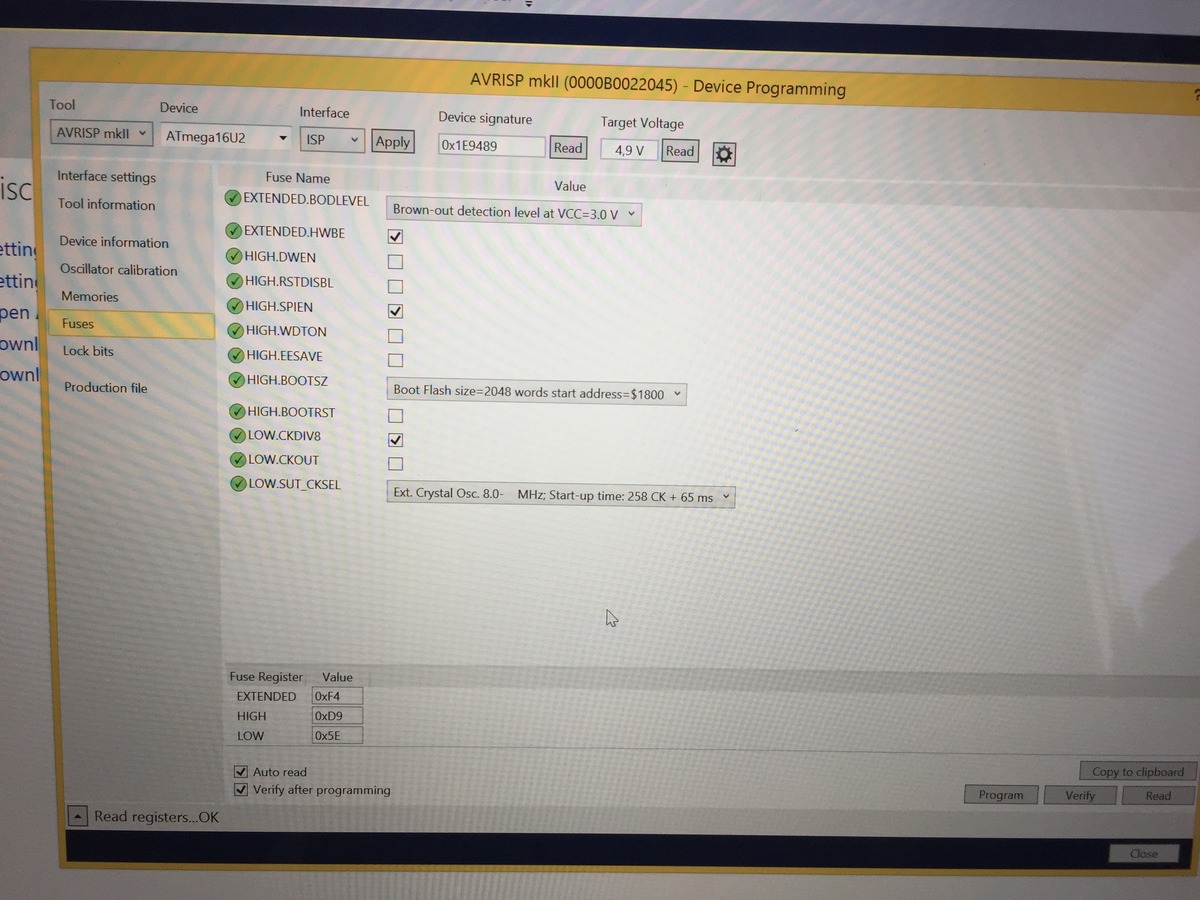This screenshot has width=1200, height=900.
Task: Uncheck the LOW.CKDIV8 fuse checkbox
Action: pos(395,440)
